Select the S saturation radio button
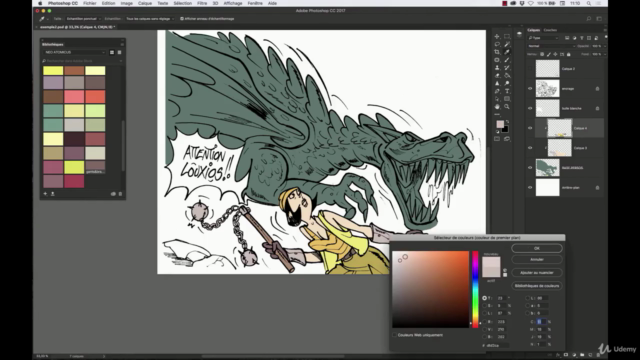The width and height of the screenshot is (640, 360). tap(484, 306)
